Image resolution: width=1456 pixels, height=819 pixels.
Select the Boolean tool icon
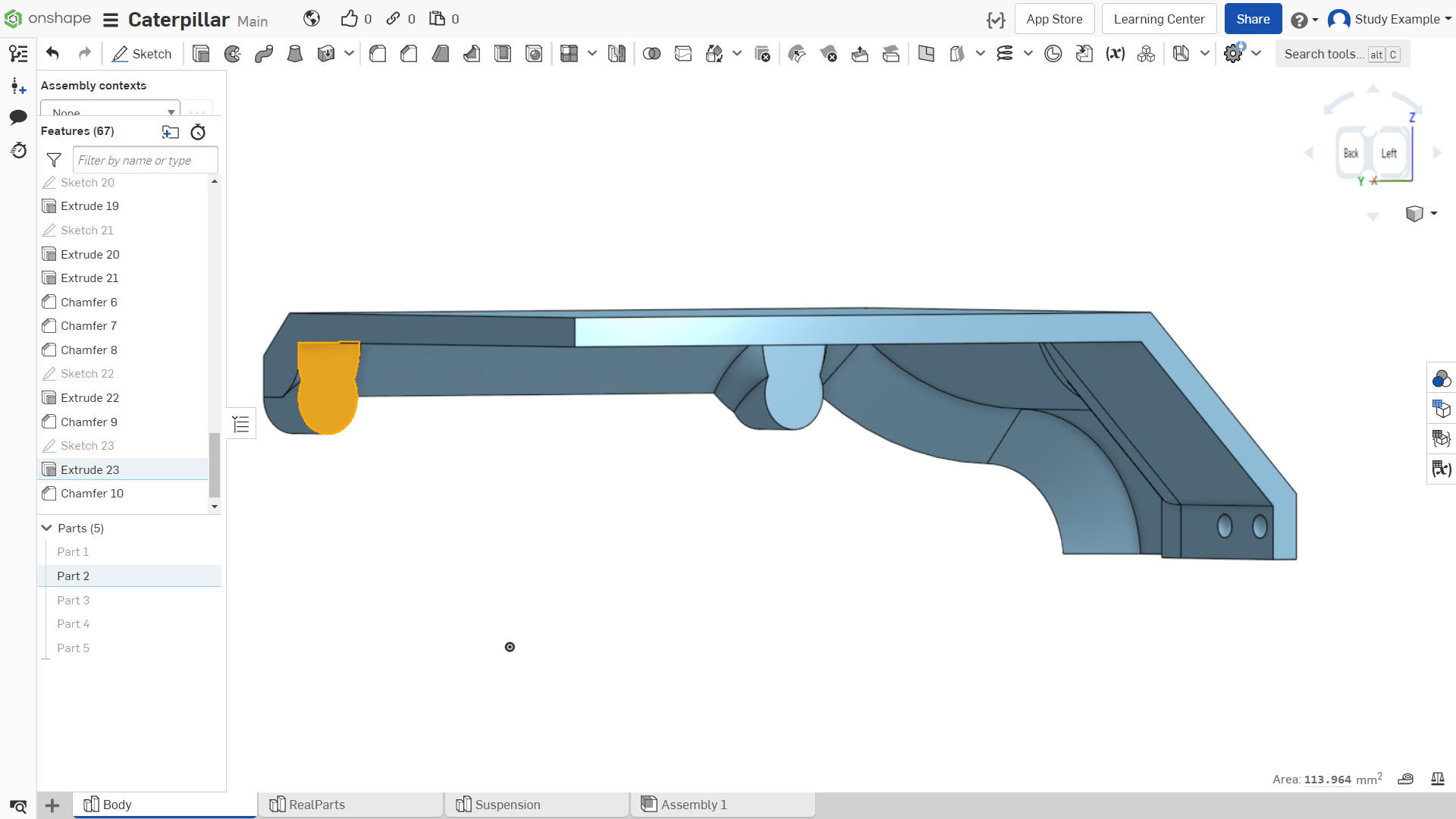tap(651, 54)
